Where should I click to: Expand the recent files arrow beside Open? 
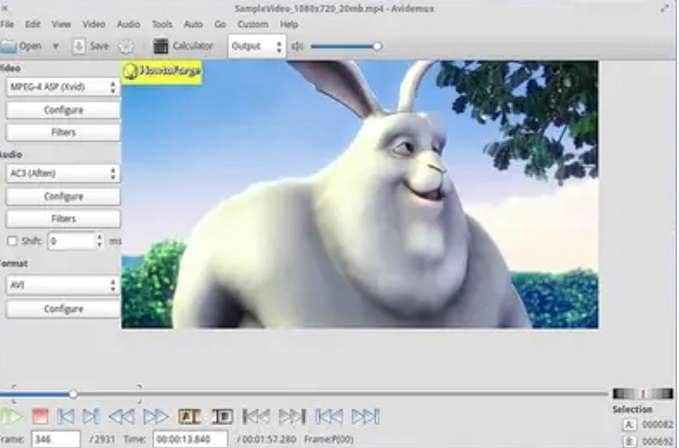(x=55, y=46)
